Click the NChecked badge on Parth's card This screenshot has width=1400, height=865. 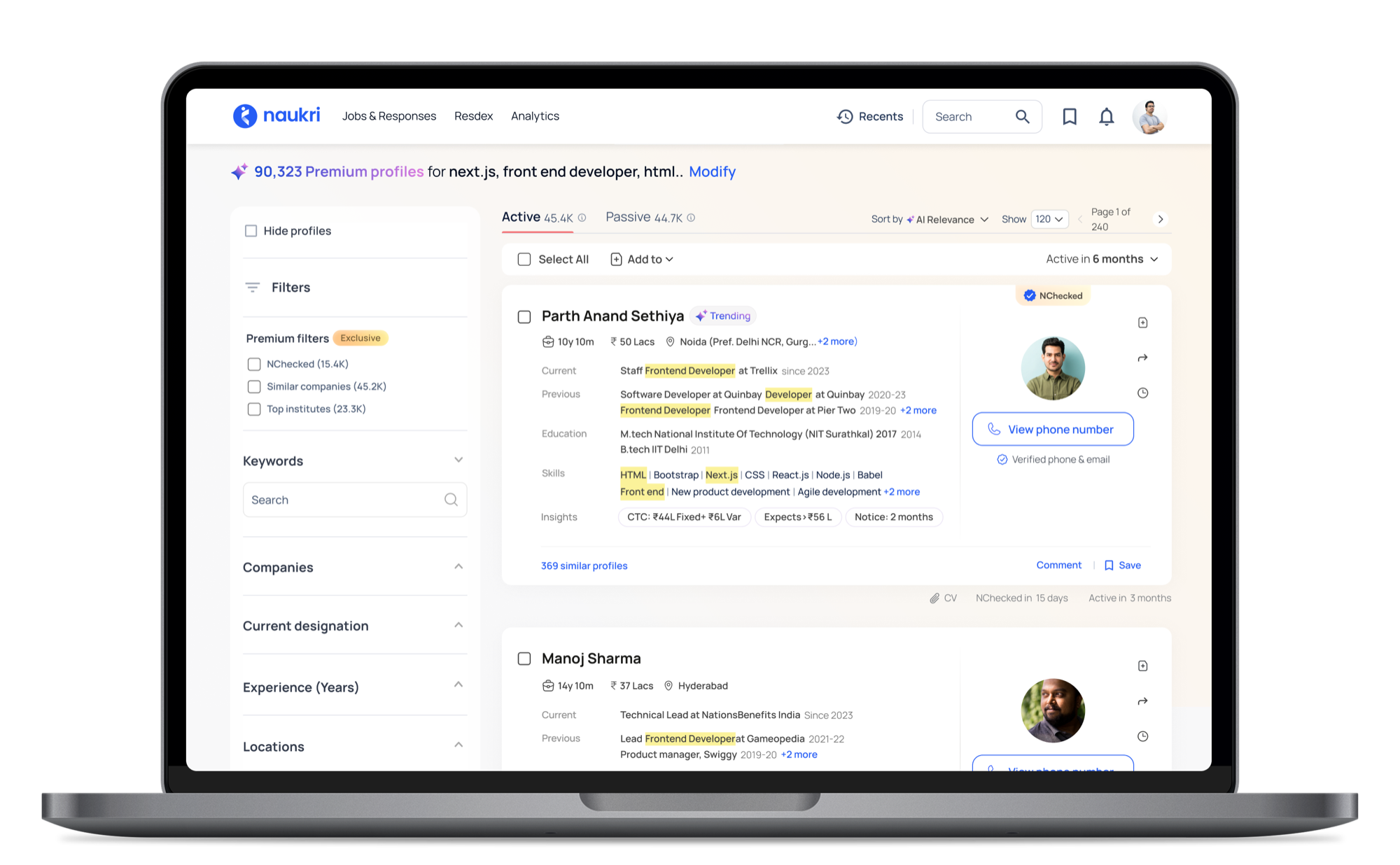tap(1053, 295)
